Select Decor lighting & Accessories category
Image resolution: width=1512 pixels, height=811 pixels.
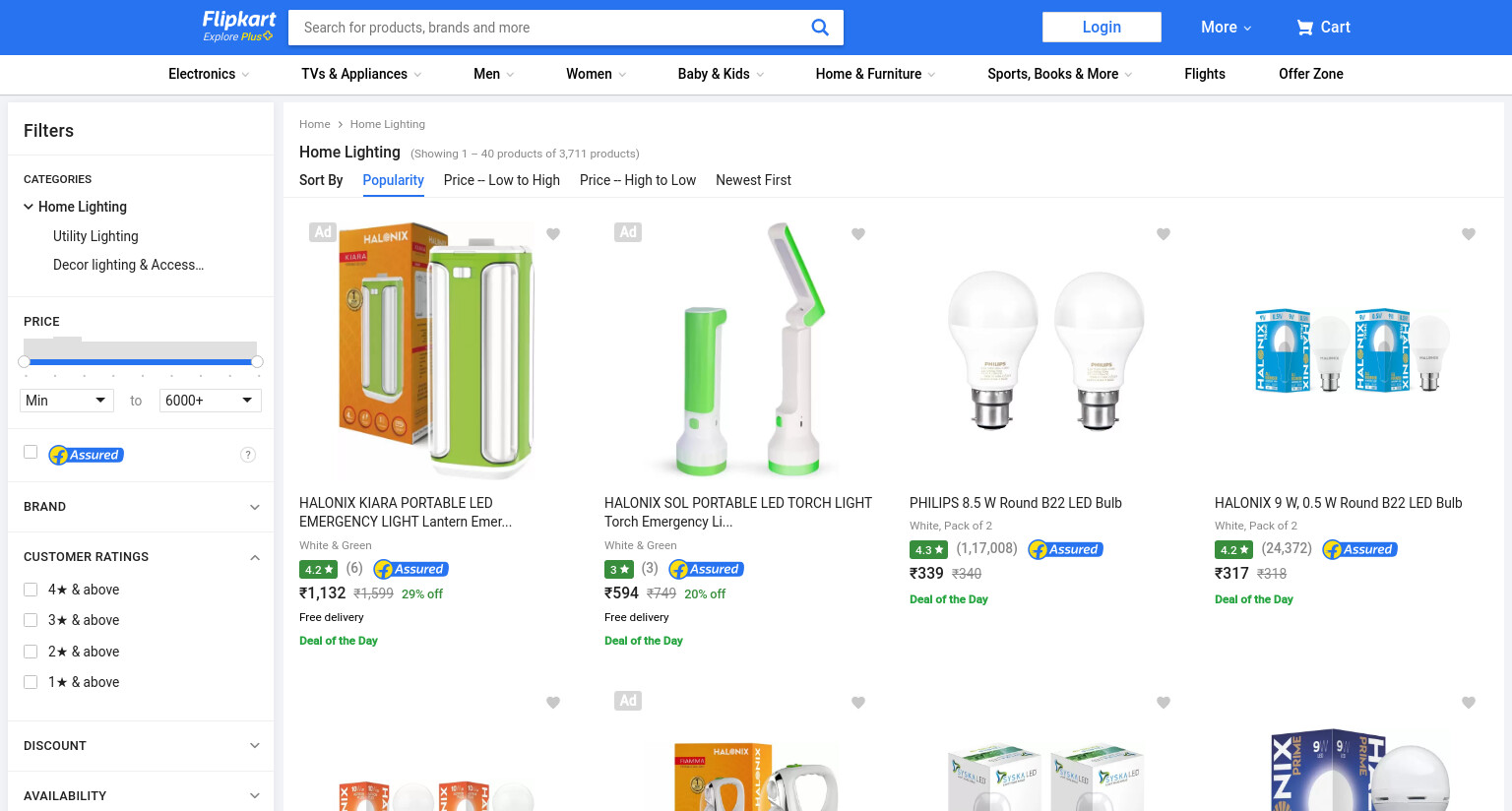coord(129,265)
